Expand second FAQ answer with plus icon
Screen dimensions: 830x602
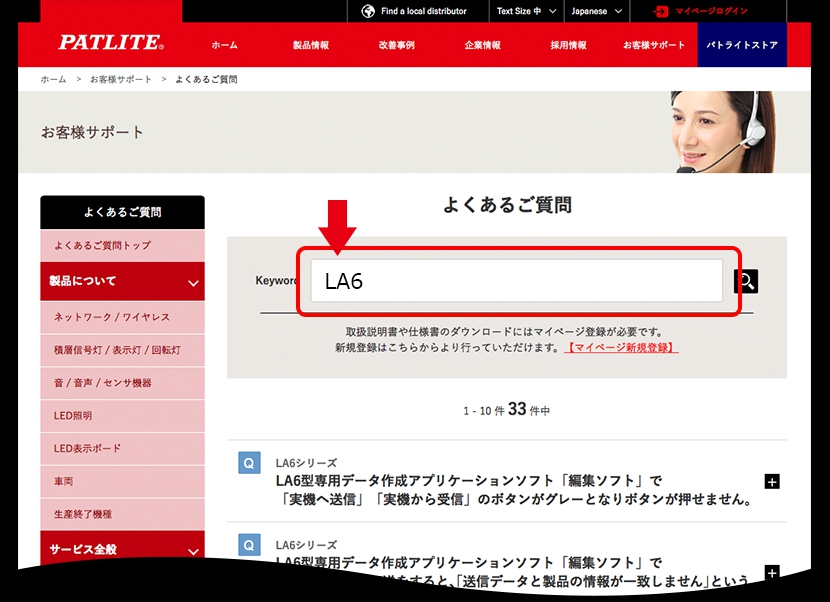[772, 572]
